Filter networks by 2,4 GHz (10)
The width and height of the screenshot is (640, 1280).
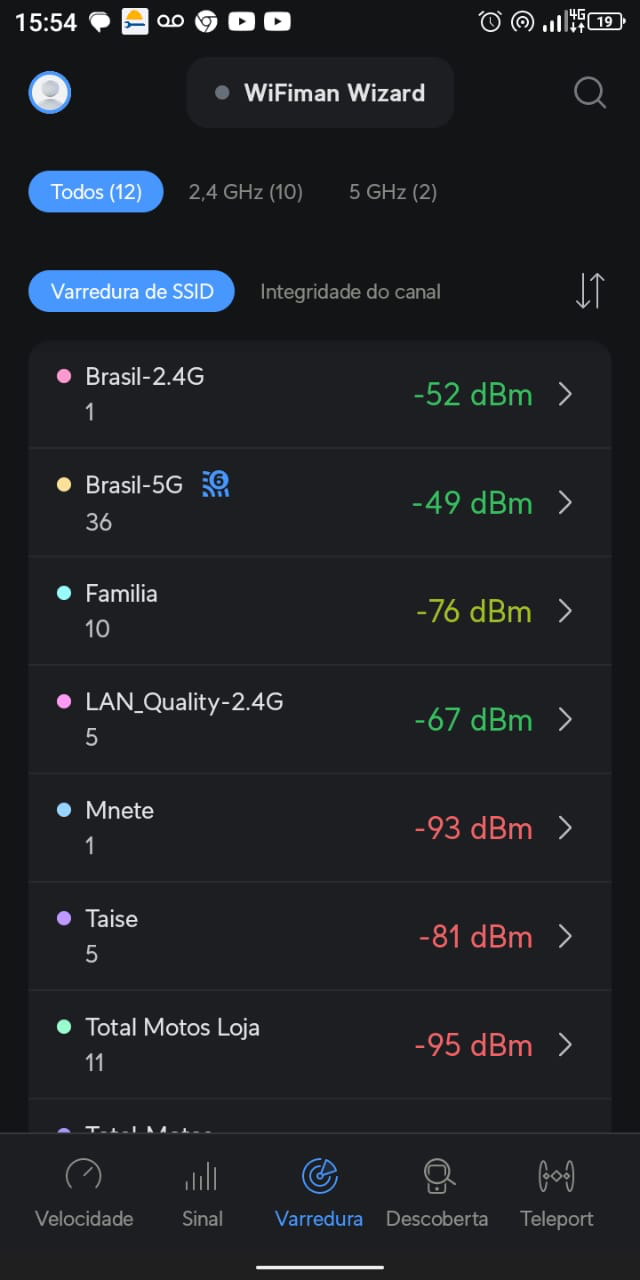(245, 192)
